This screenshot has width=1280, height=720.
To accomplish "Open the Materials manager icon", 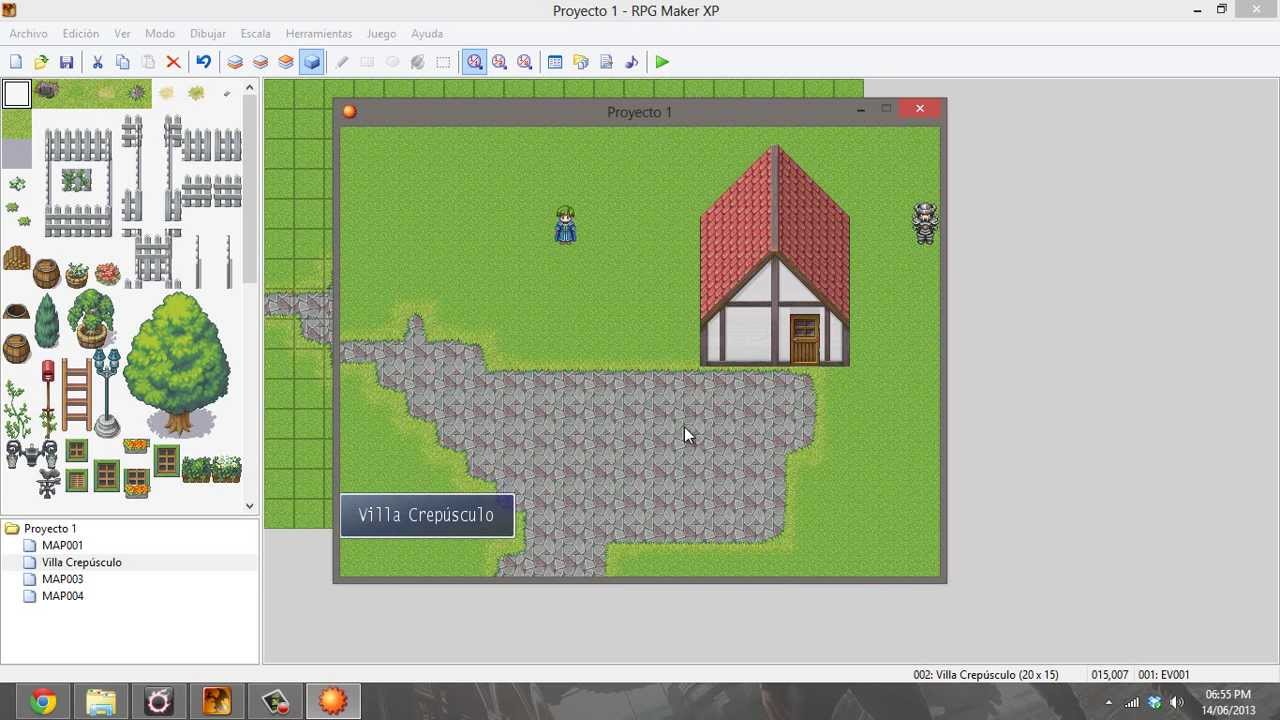I will (x=580, y=62).
